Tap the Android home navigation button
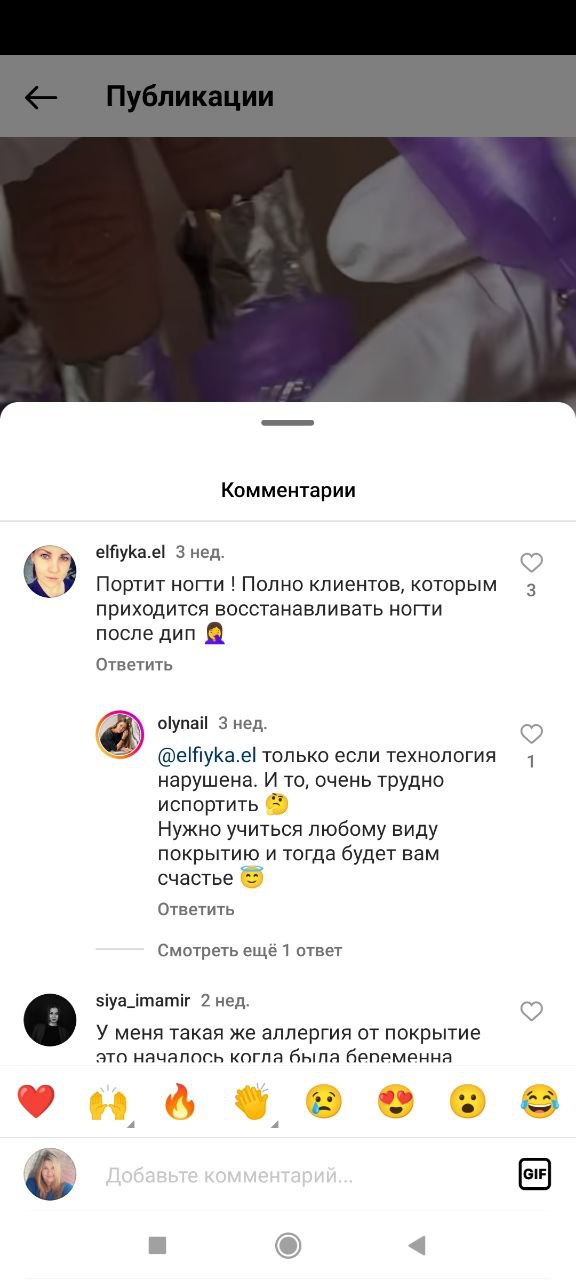 (288, 1245)
